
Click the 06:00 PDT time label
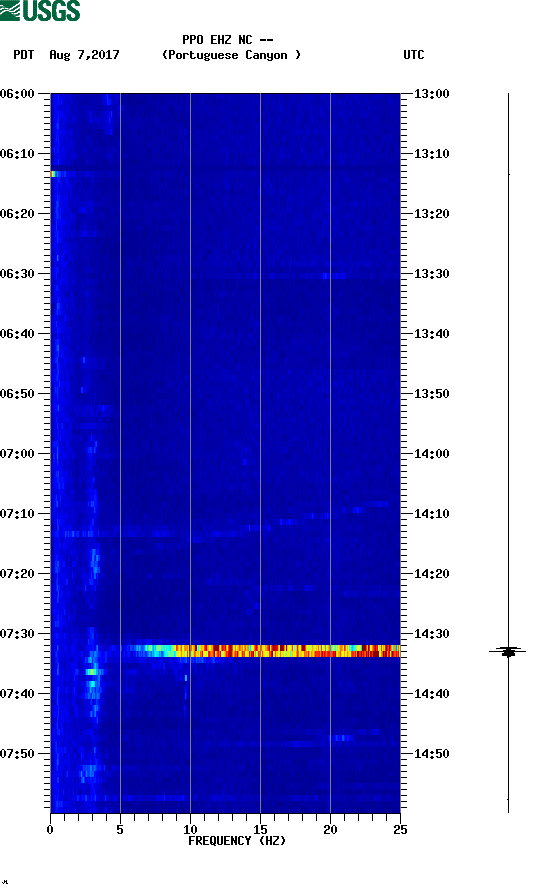pos(17,94)
